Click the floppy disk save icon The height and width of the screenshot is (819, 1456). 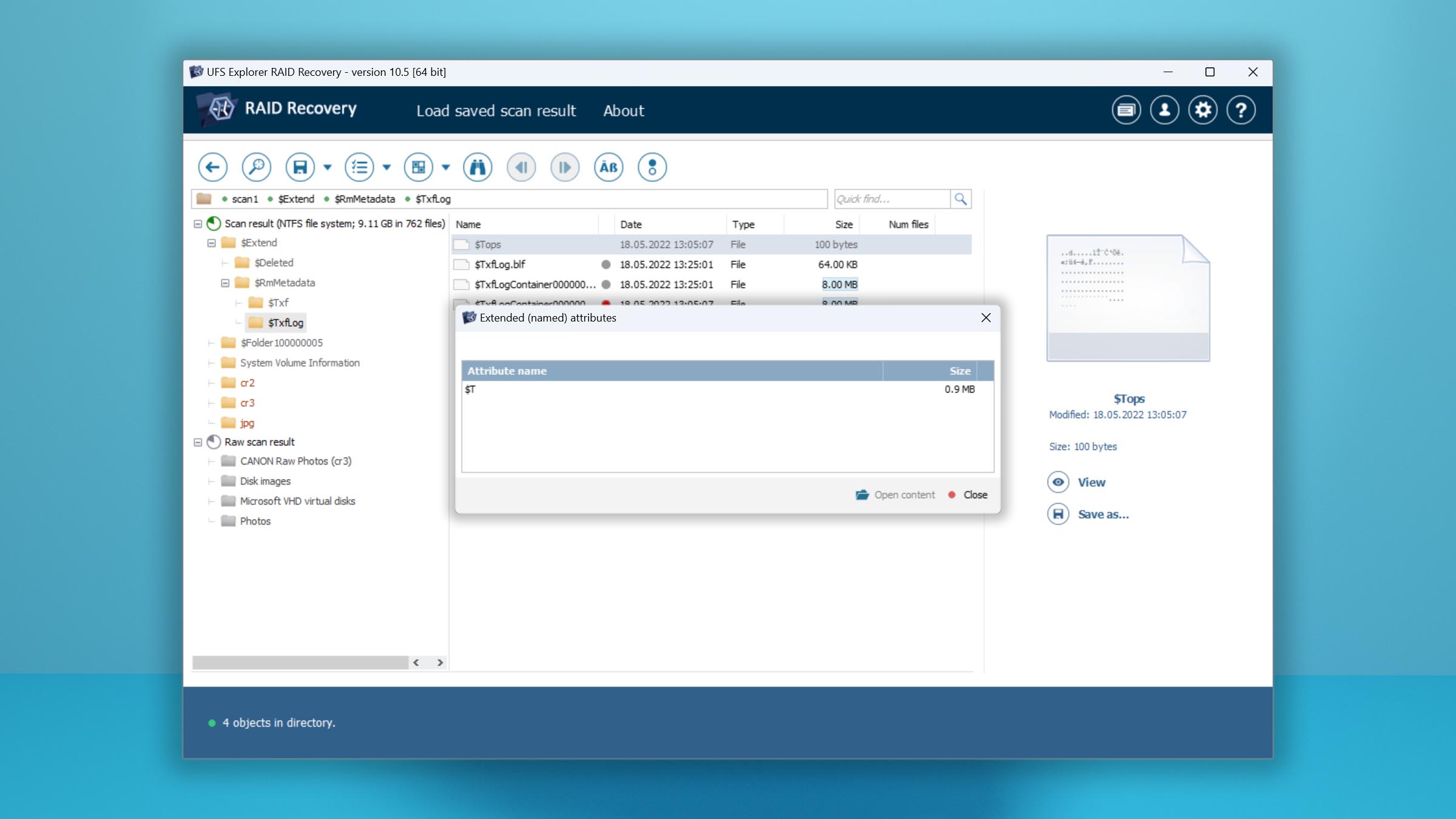click(300, 167)
